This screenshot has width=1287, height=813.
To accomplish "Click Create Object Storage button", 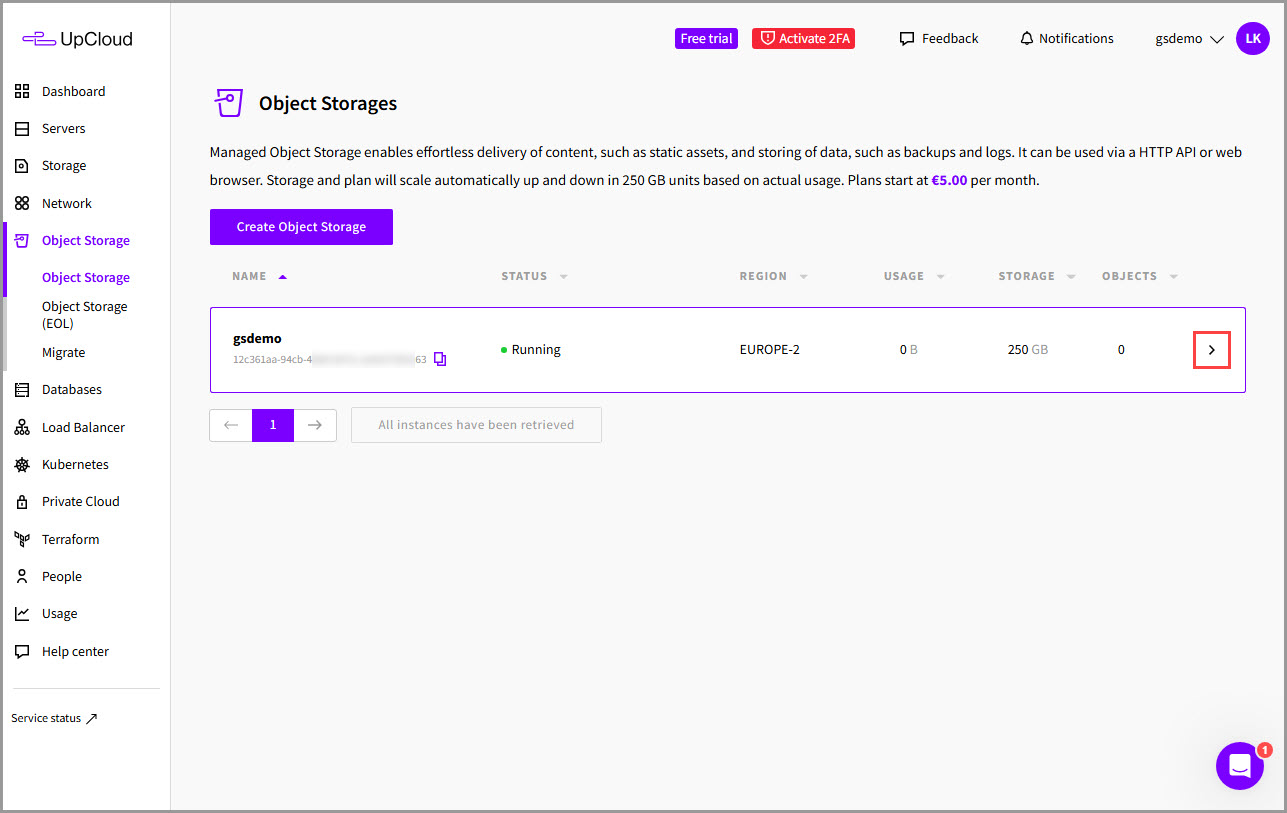I will click(301, 227).
